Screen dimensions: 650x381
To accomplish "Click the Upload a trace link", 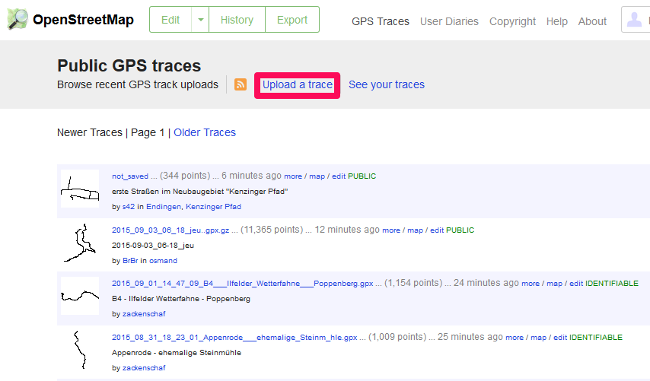I will click(x=297, y=85).
